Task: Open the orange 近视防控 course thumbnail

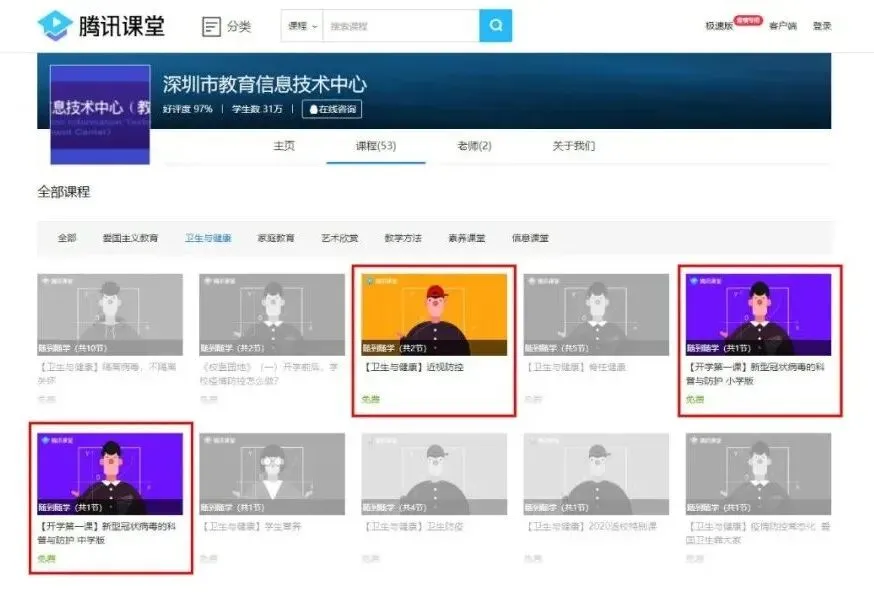Action: coord(434,314)
